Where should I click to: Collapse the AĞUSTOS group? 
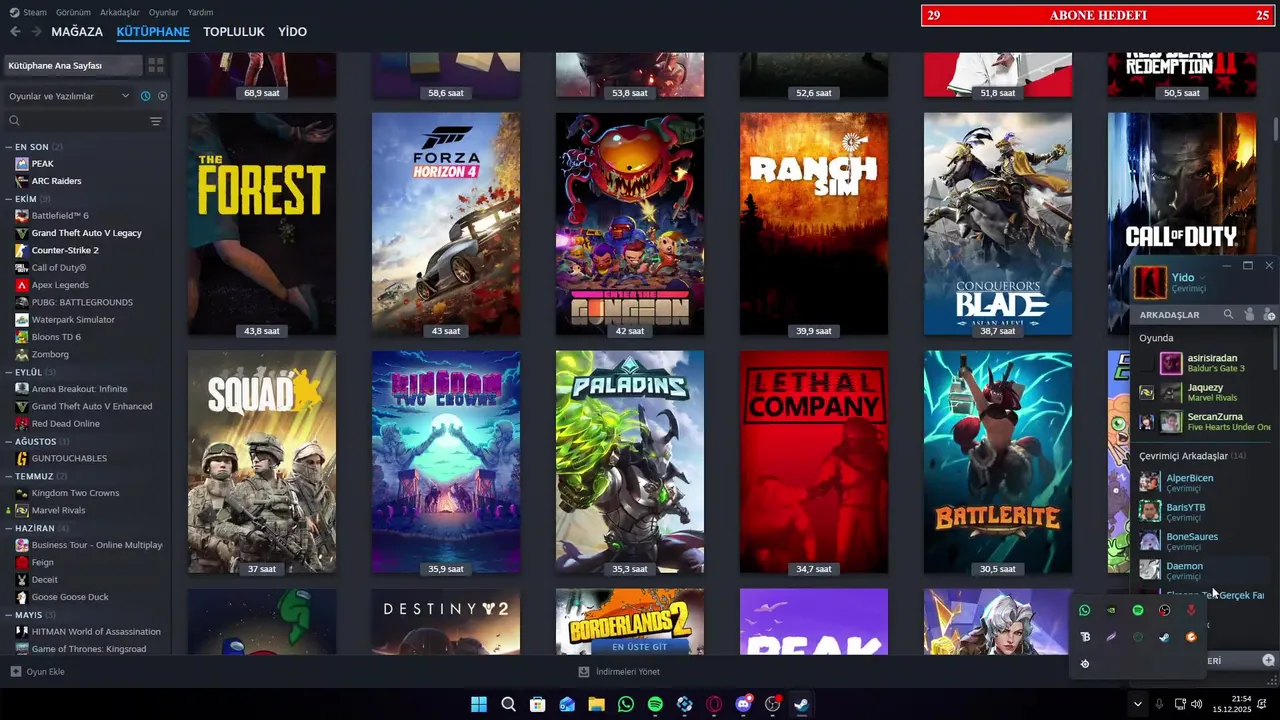(x=9, y=441)
